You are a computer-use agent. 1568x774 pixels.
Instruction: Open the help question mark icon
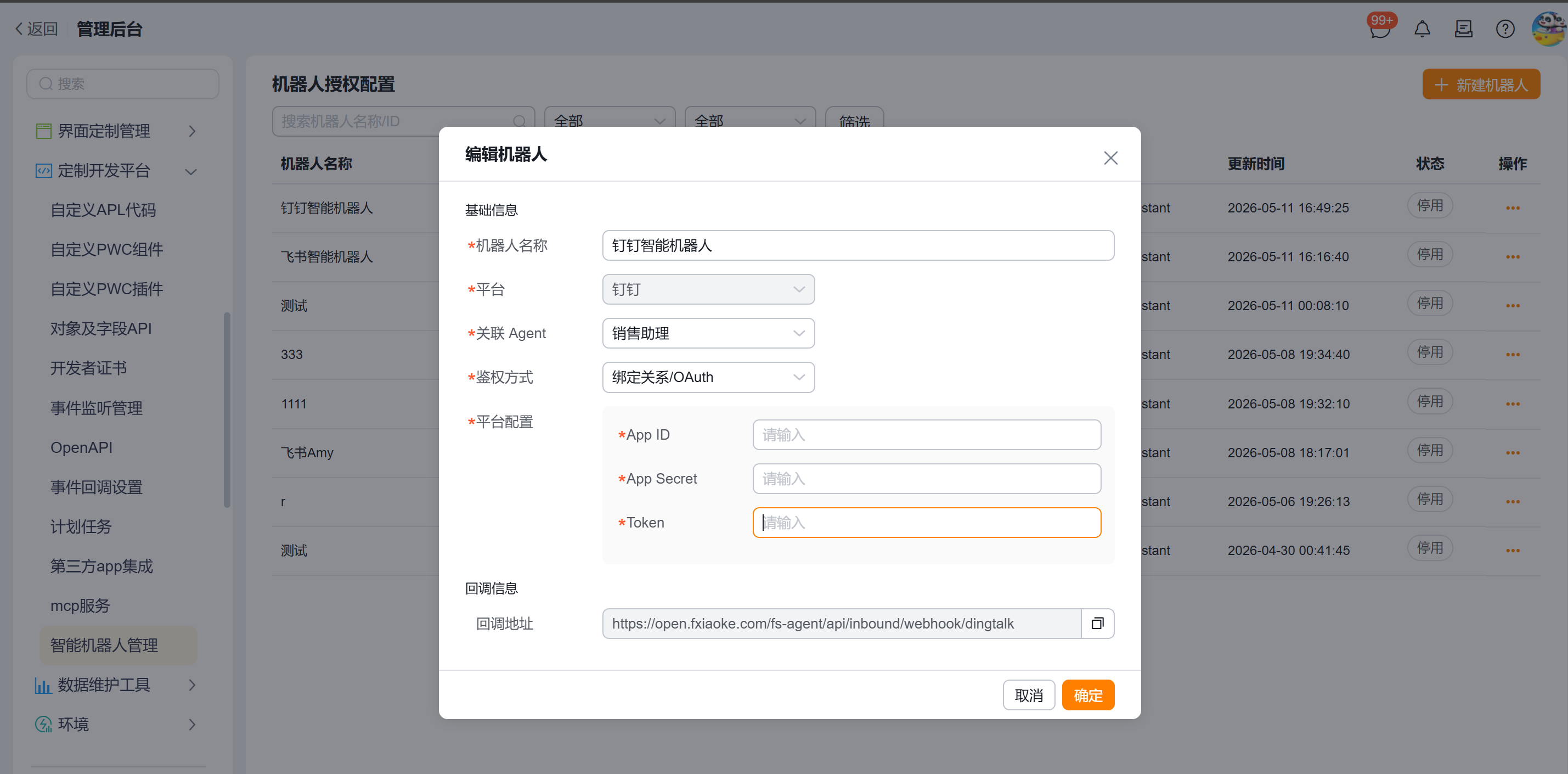pos(1505,29)
